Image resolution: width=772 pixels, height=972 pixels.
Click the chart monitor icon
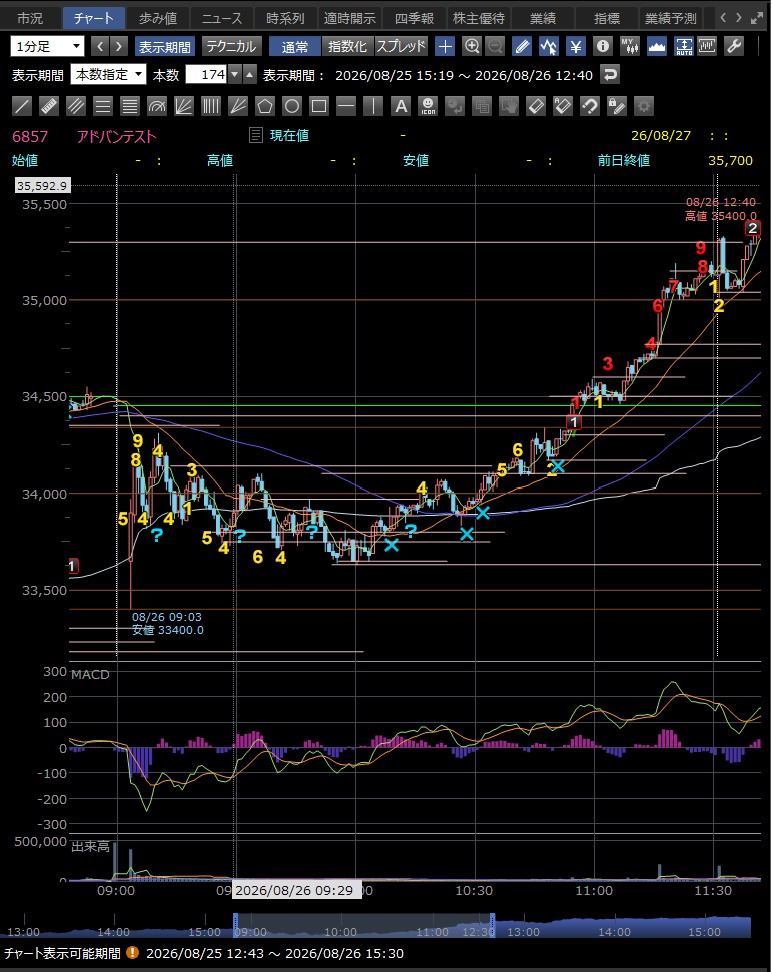click(x=707, y=46)
